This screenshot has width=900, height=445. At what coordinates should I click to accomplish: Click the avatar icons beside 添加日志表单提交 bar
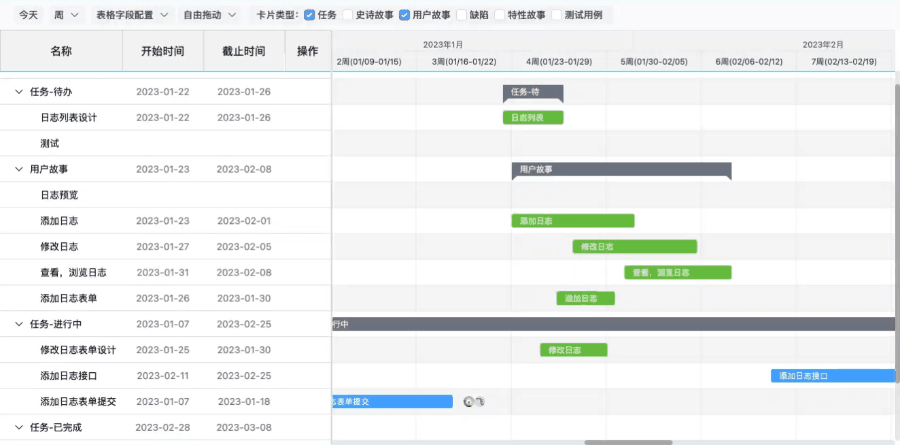tap(474, 401)
